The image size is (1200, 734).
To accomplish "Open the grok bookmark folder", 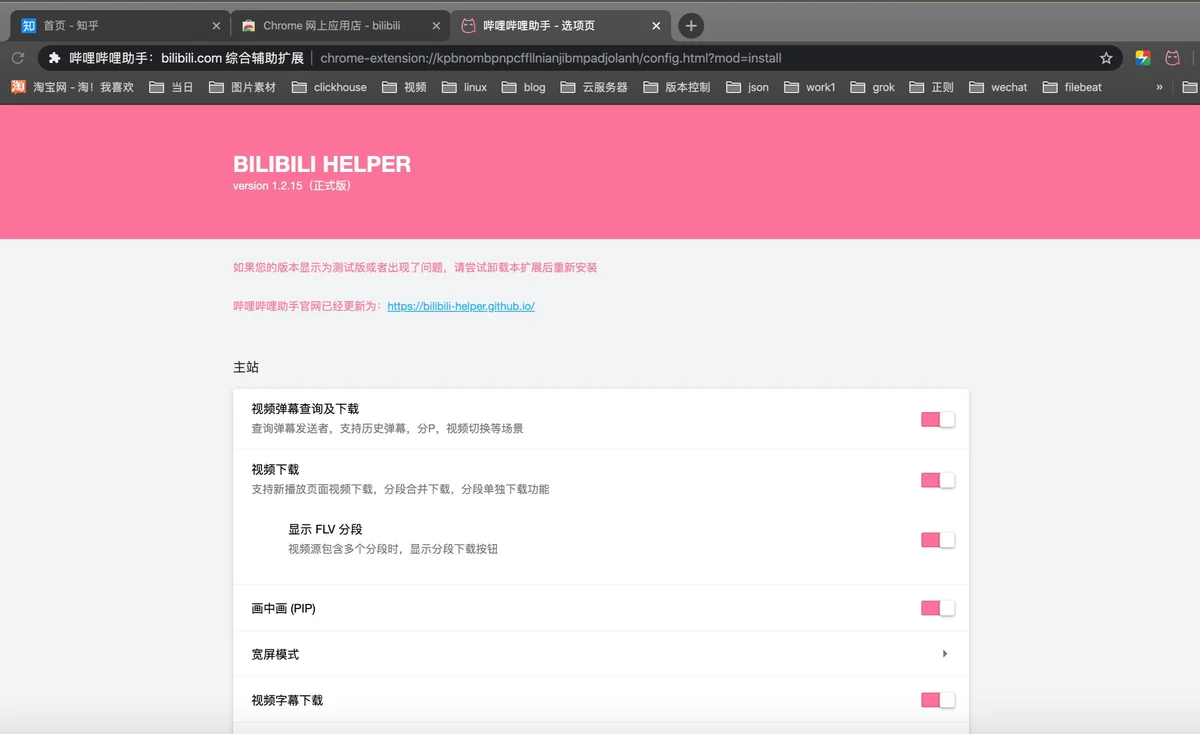I will pyautogui.click(x=873, y=87).
